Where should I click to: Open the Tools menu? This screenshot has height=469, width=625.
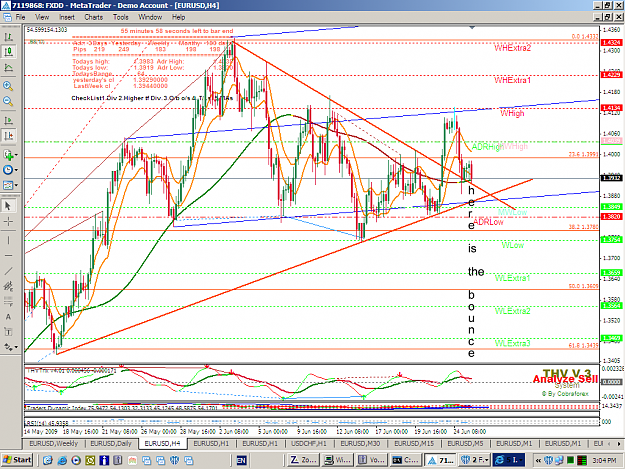(x=120, y=17)
